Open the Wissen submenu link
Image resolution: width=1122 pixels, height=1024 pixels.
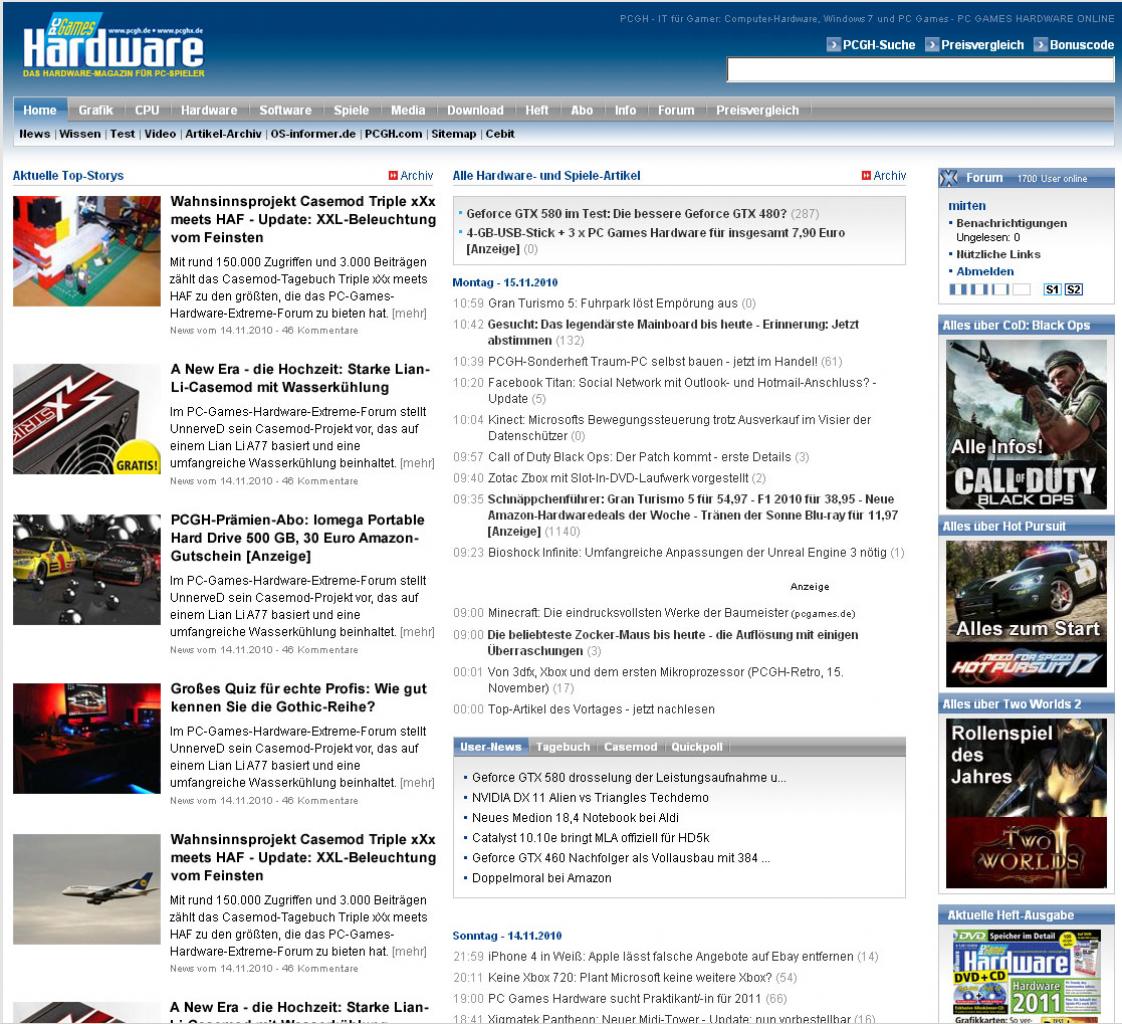click(x=80, y=134)
